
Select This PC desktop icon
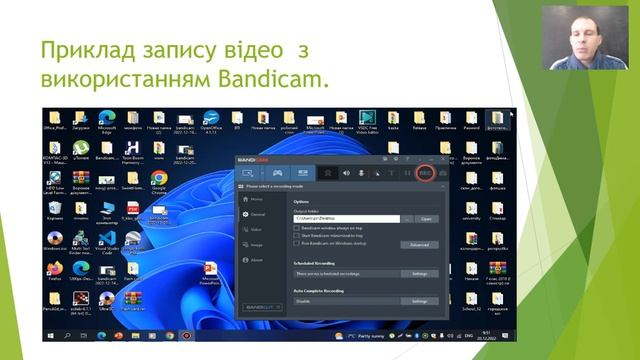107,213
